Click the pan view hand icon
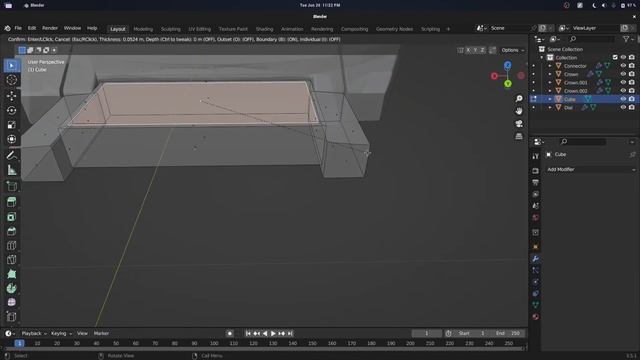 [x=519, y=111]
